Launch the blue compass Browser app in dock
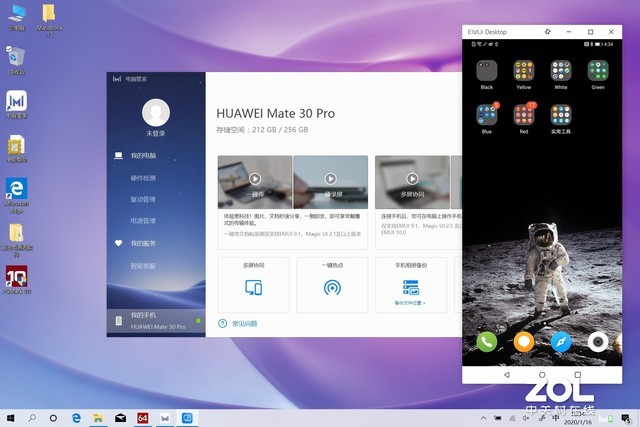The image size is (640, 427). pos(561,342)
